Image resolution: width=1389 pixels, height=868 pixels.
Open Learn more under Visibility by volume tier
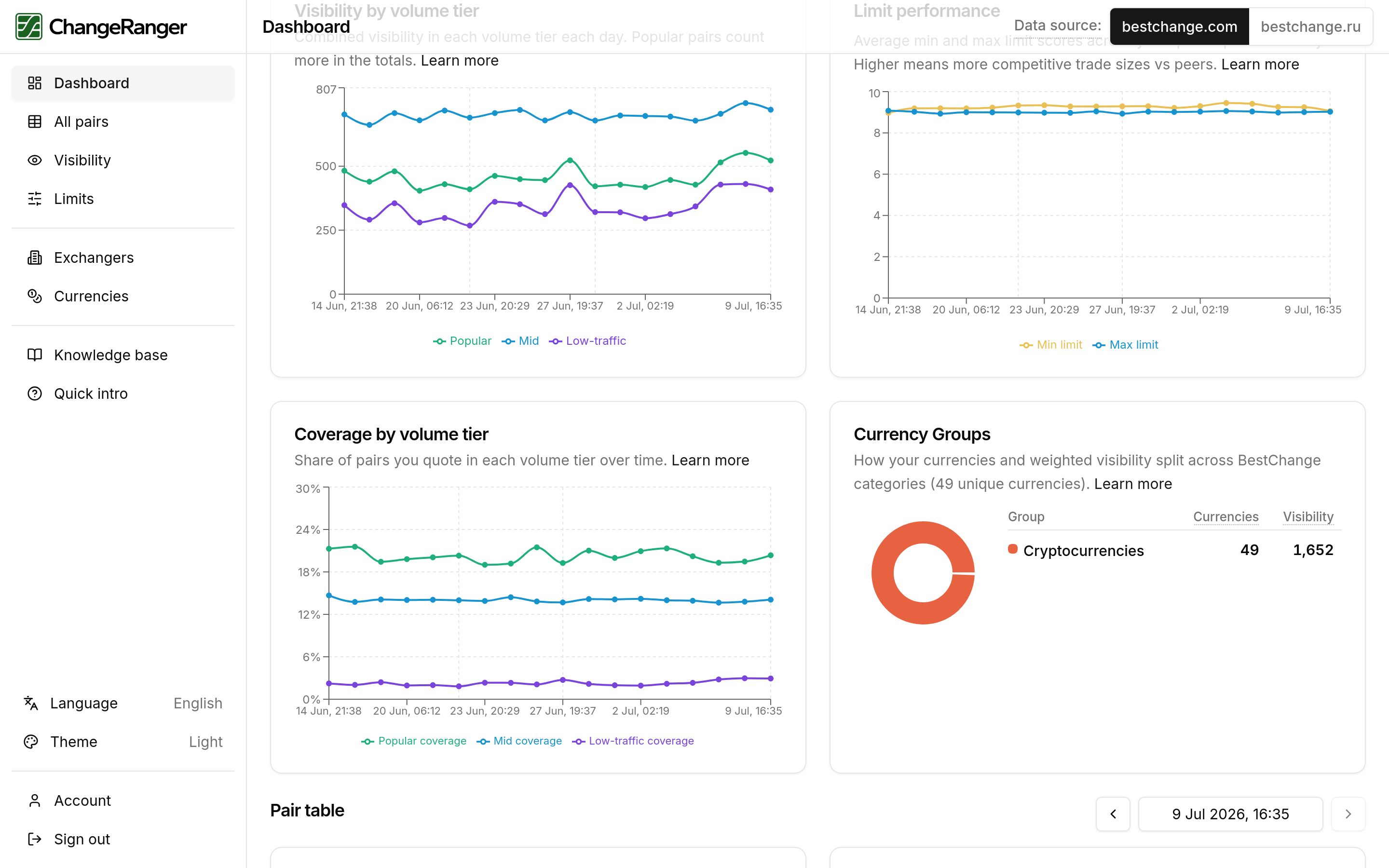point(459,60)
